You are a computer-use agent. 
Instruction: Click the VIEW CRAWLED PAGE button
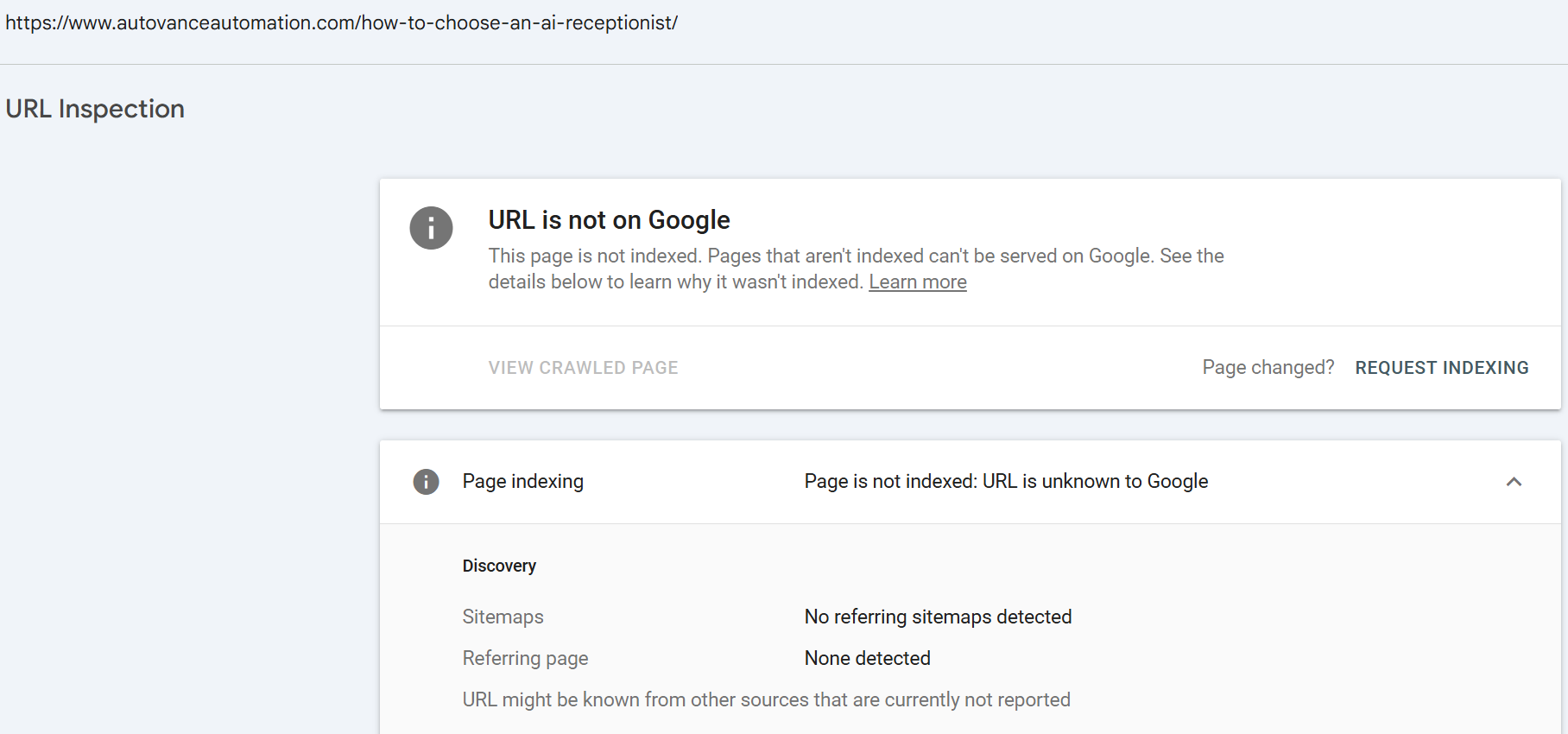(583, 368)
